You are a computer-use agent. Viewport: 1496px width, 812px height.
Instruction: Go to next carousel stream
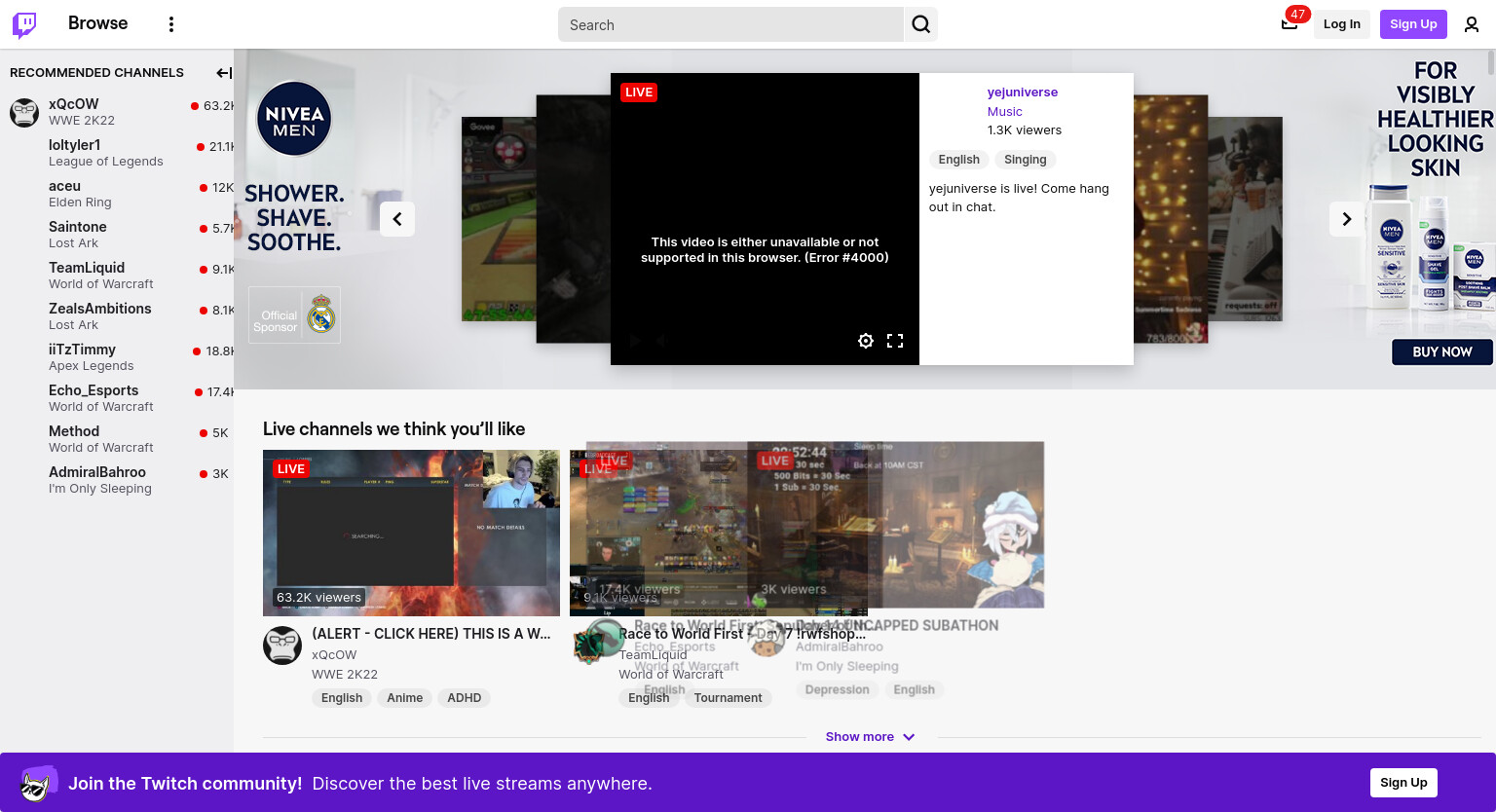[1347, 219]
